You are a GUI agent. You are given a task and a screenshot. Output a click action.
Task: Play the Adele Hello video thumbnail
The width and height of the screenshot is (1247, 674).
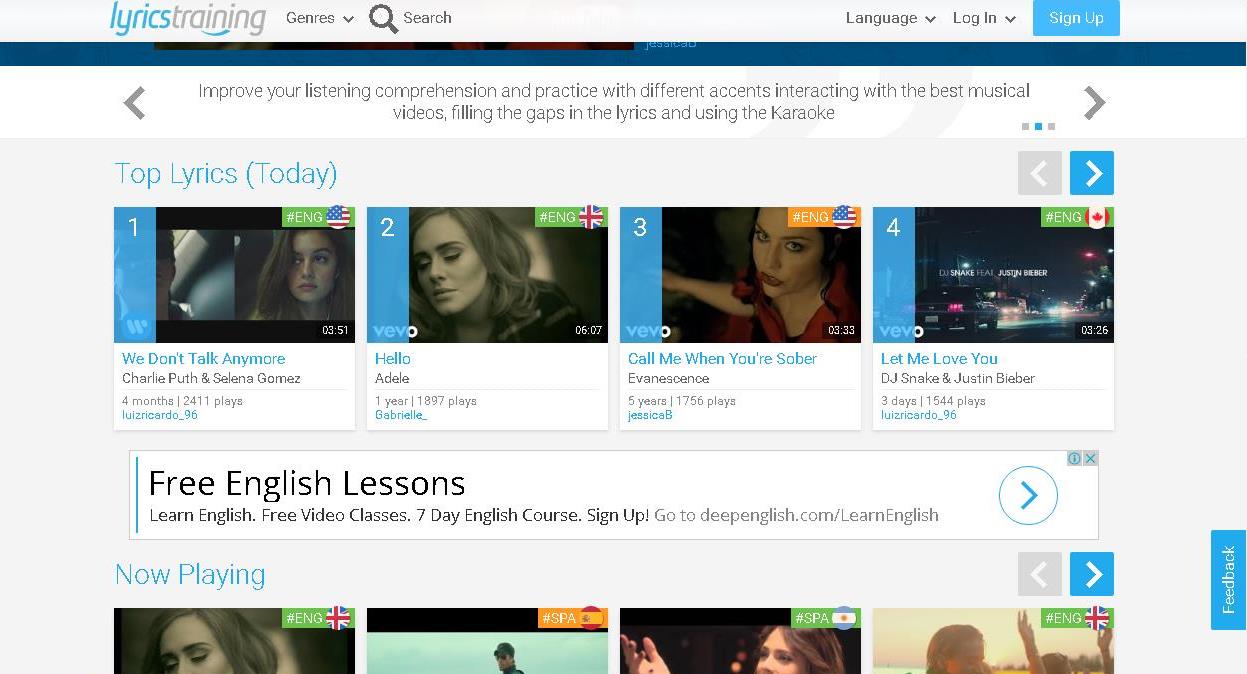(487, 275)
